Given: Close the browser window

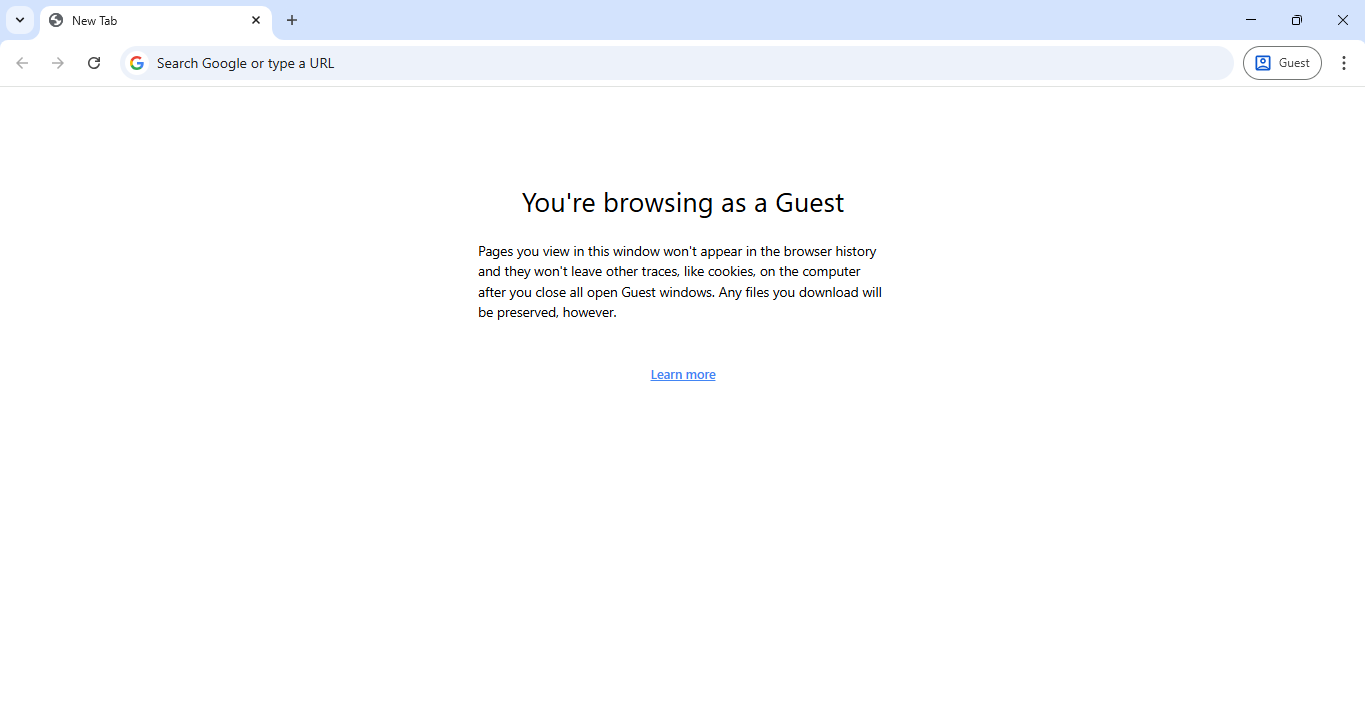Looking at the screenshot, I should [1342, 20].
